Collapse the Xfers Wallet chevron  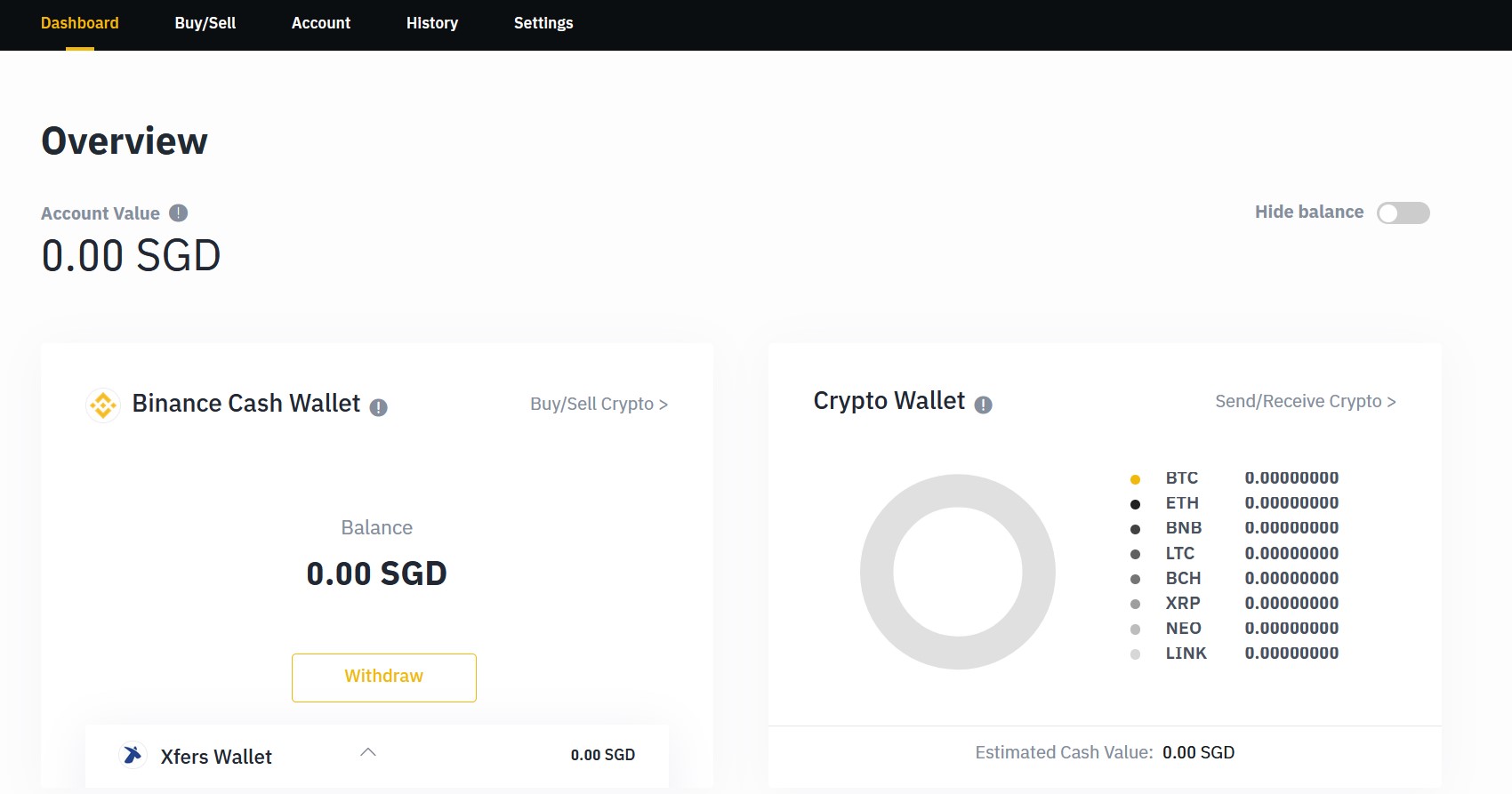(368, 752)
